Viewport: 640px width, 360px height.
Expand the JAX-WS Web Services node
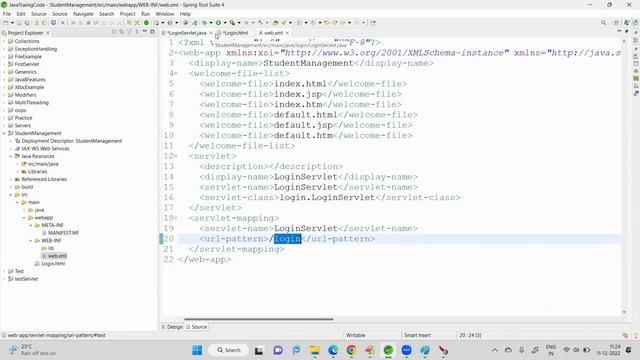(x=11, y=149)
